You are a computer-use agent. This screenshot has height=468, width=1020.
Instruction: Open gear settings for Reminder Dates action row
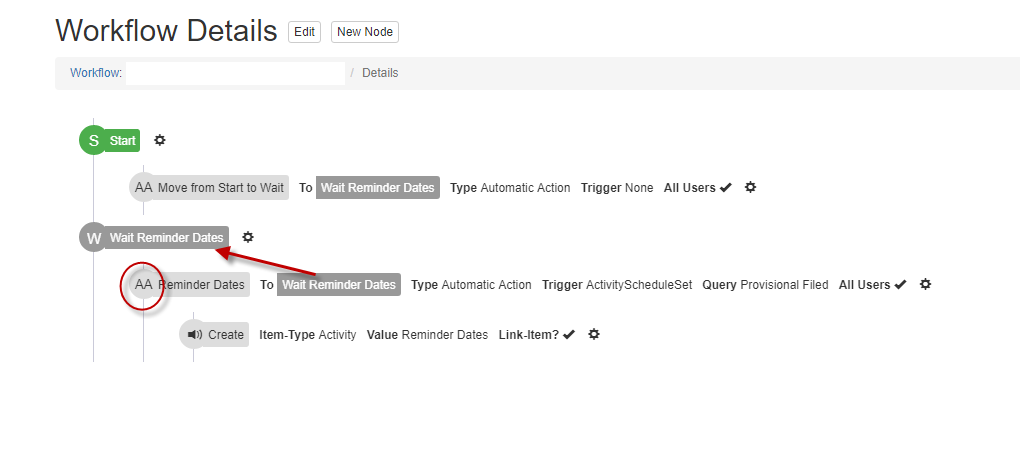pyautogui.click(x=925, y=284)
